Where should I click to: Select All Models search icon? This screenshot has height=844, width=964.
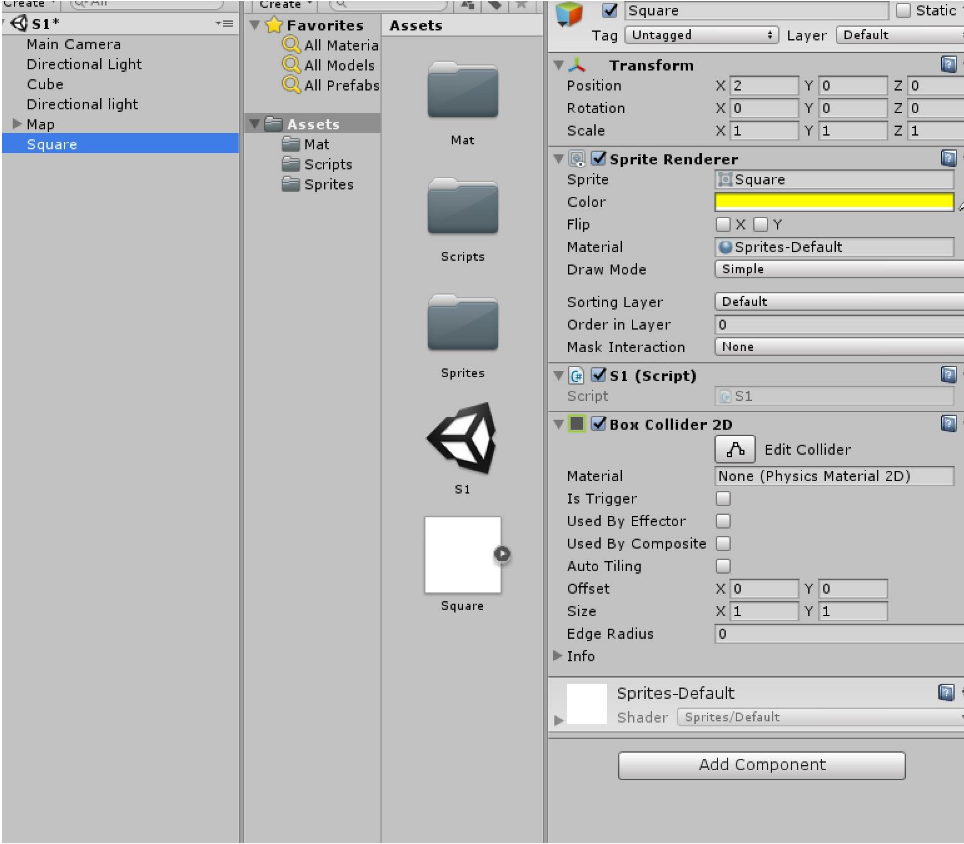pyautogui.click(x=291, y=65)
